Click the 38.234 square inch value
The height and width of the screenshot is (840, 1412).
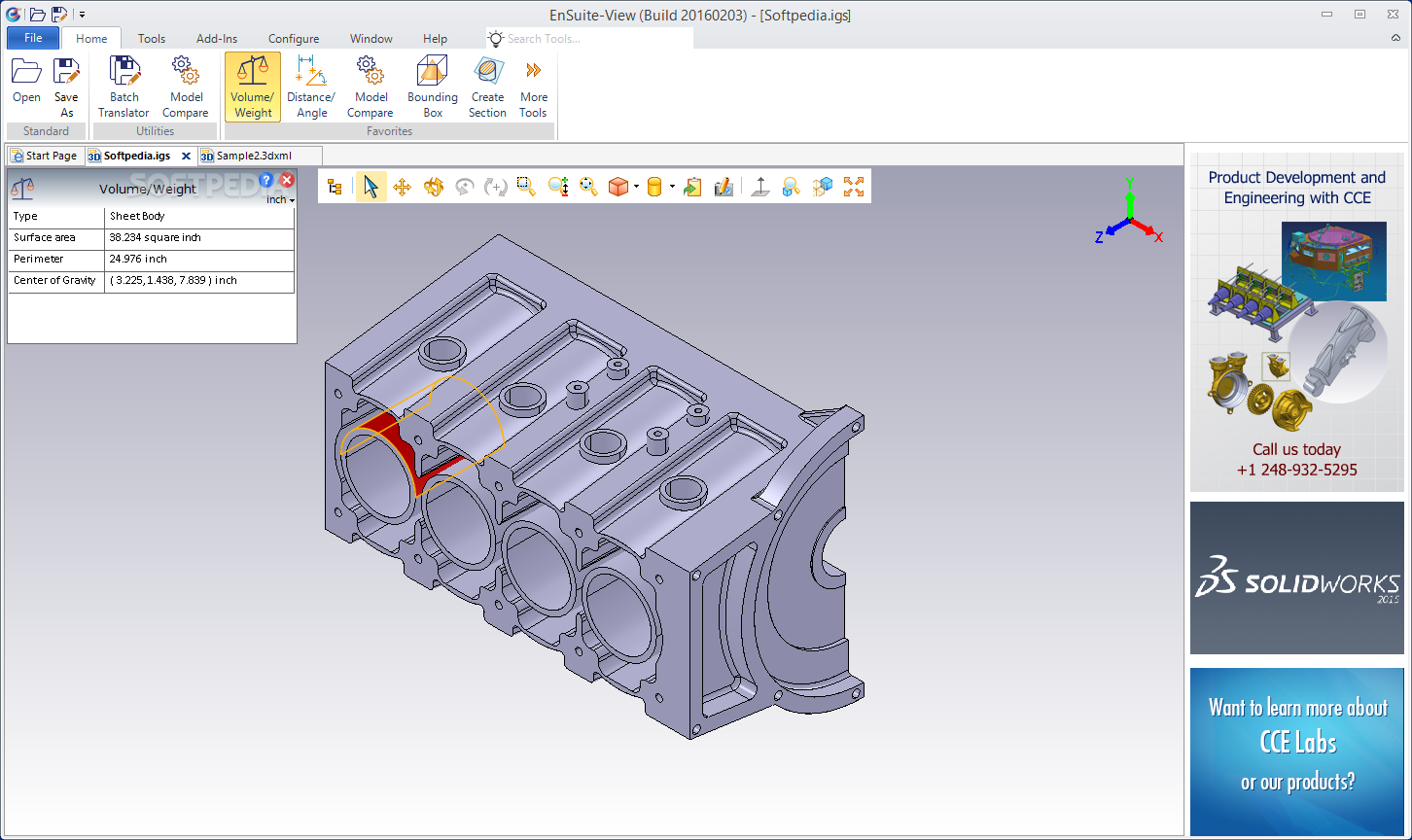coord(155,237)
